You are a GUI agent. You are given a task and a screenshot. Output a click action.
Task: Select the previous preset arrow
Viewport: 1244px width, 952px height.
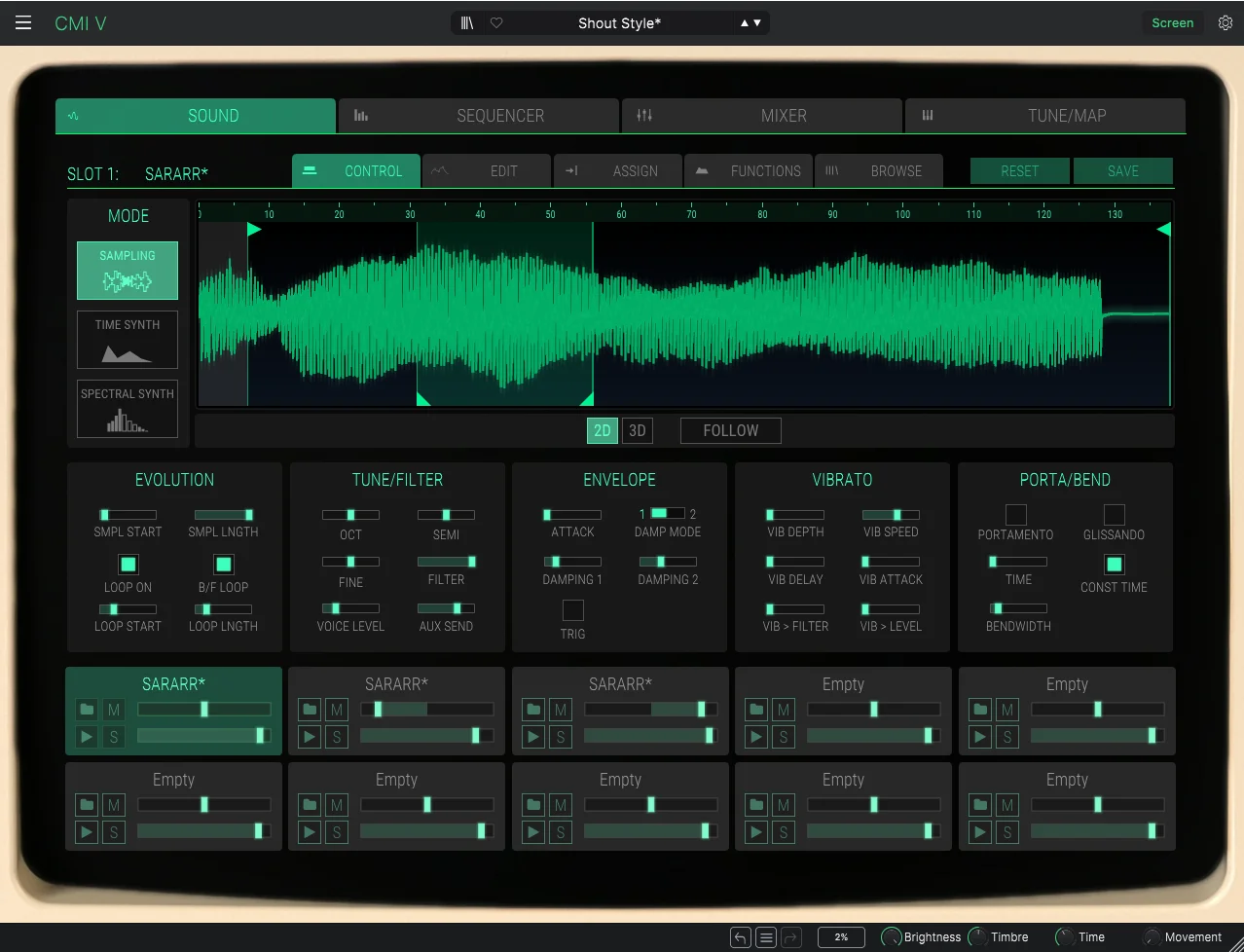tap(745, 22)
